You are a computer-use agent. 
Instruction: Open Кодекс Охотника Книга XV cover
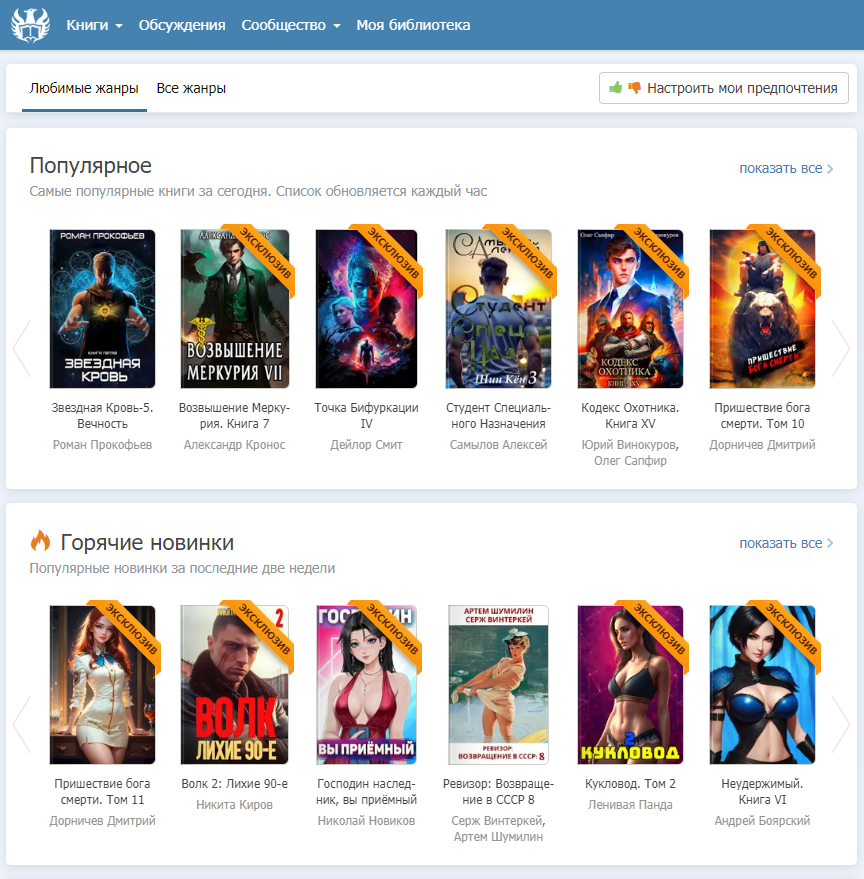tap(630, 309)
